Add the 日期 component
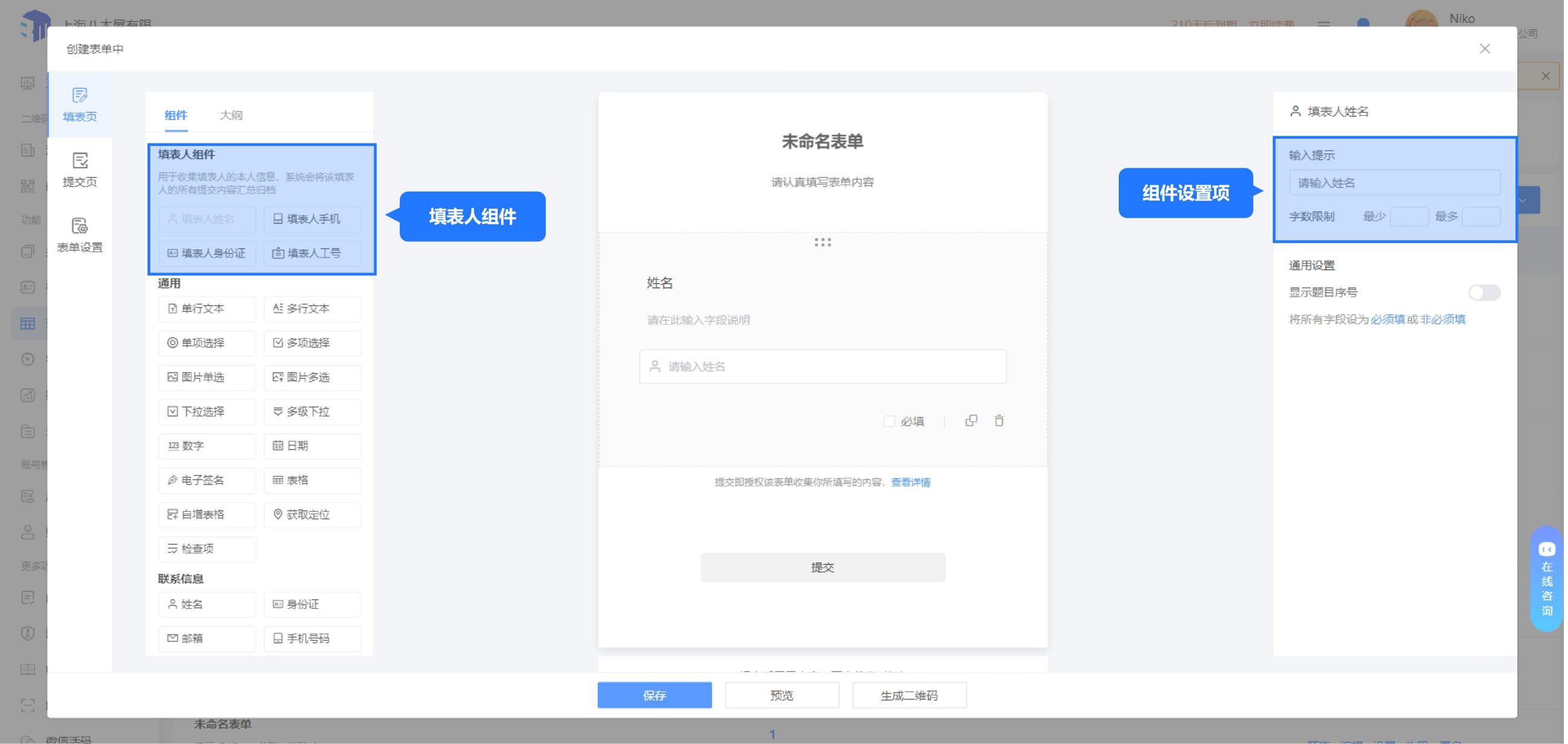This screenshot has width=1568, height=744. point(313,446)
